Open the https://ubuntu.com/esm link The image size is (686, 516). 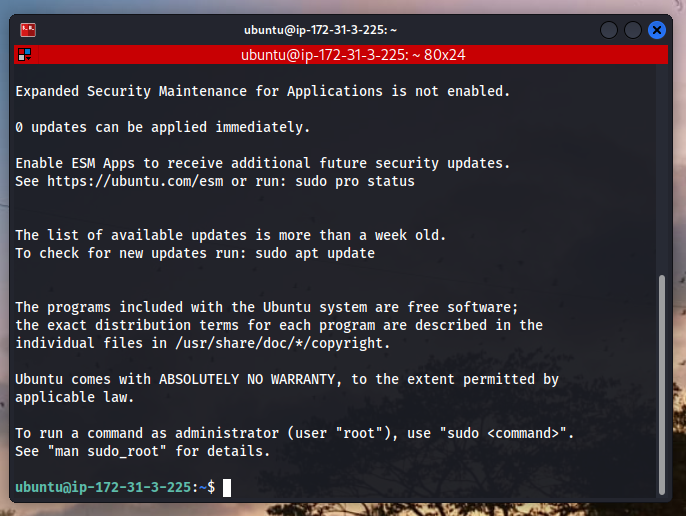[x=135, y=181]
